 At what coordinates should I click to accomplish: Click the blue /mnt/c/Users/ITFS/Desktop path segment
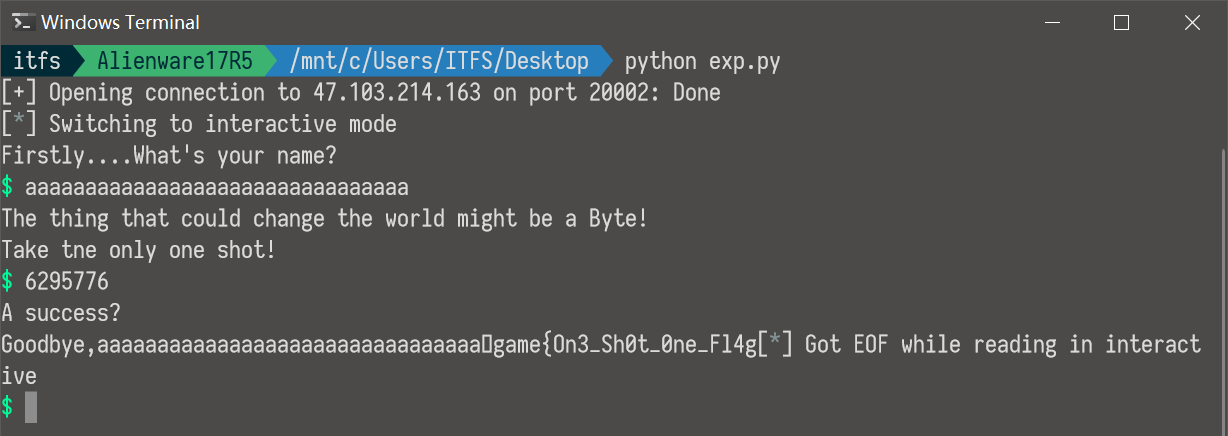pyautogui.click(x=438, y=61)
